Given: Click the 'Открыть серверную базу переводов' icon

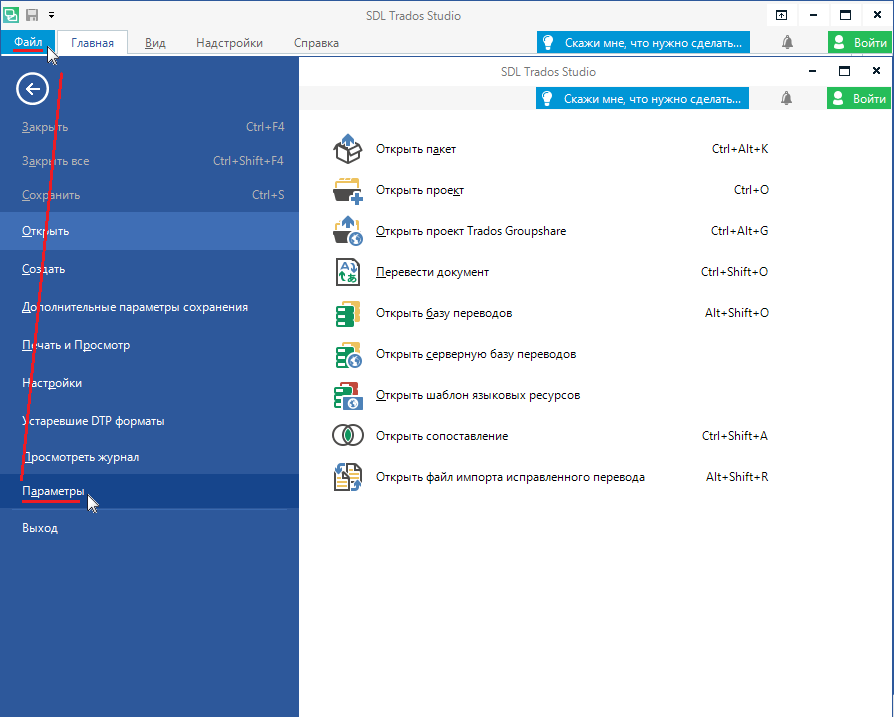Looking at the screenshot, I should point(346,354).
